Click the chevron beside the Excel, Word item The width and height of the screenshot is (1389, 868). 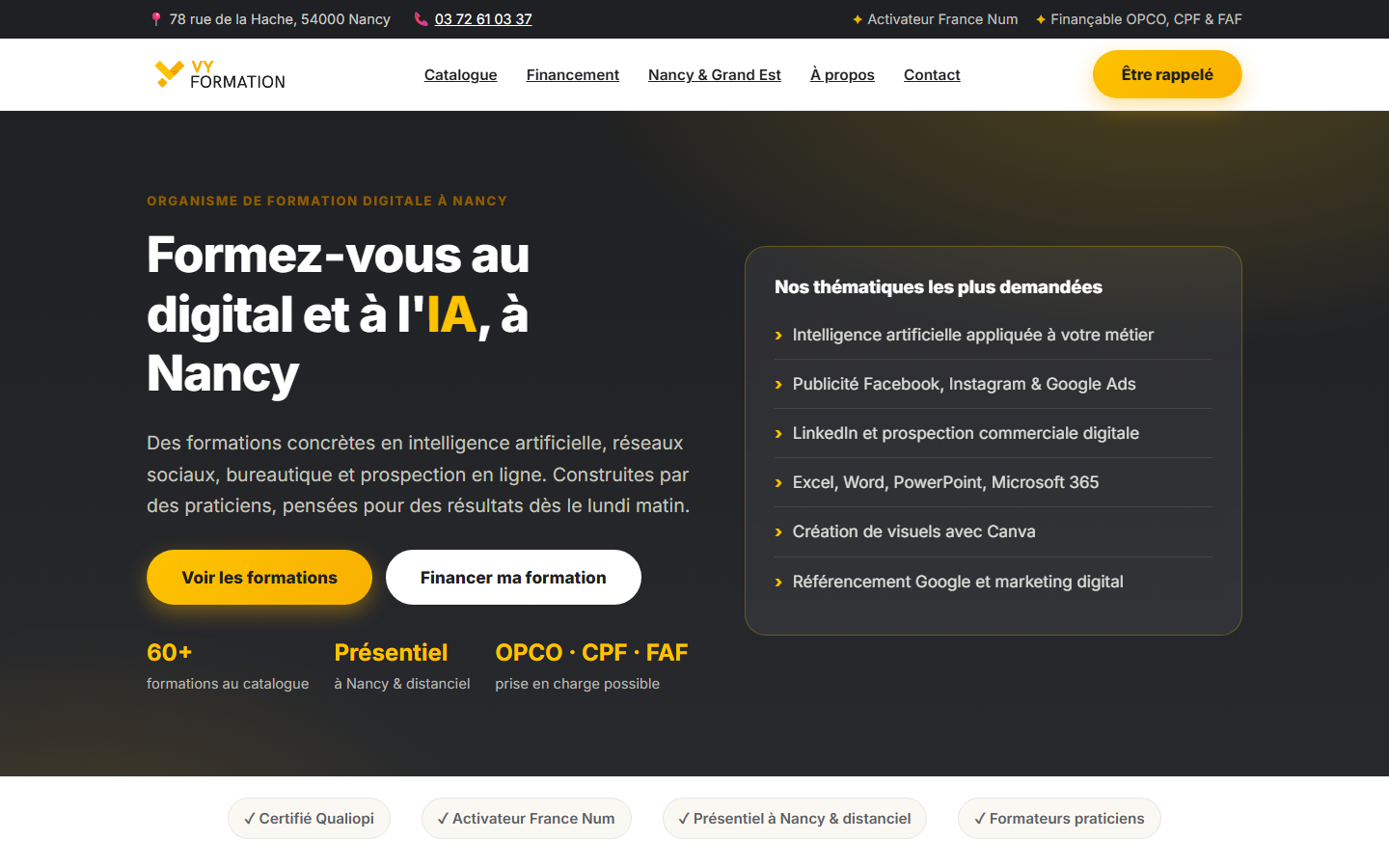coord(778,483)
